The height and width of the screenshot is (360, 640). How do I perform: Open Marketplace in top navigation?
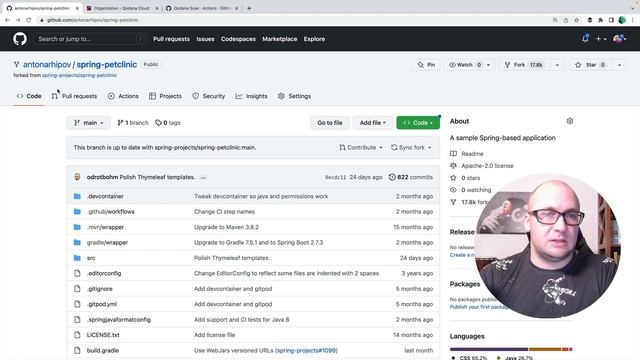pos(280,39)
